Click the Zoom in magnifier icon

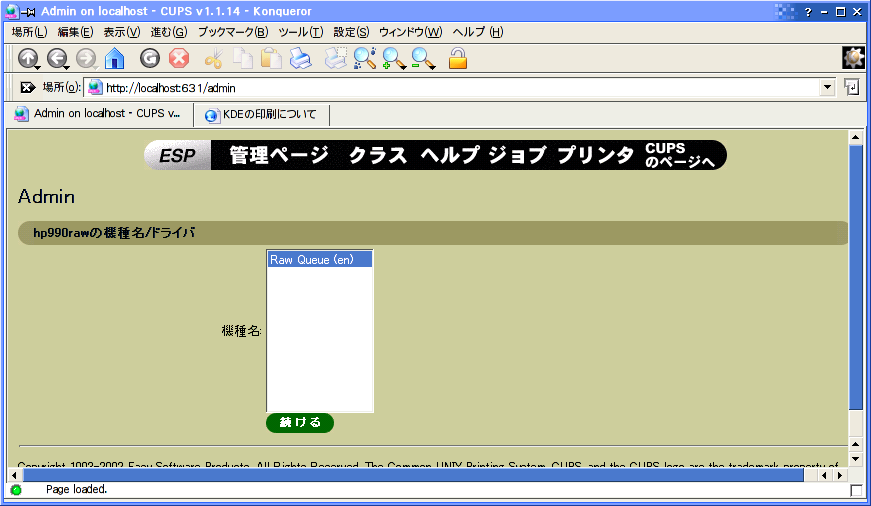394,59
